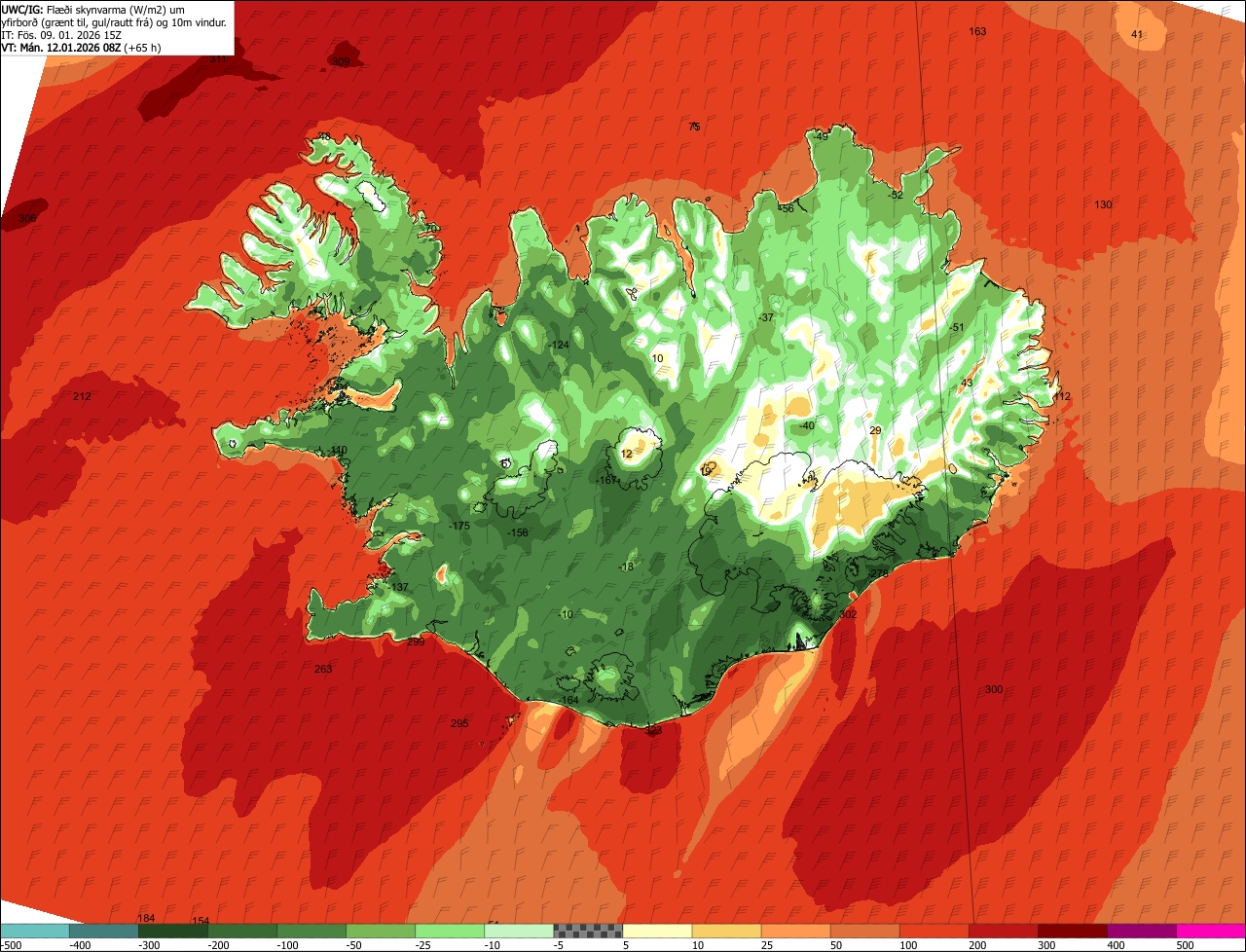Click the yellow 10 to 25 legend swatch
This screenshot has height=952, width=1246.
[726, 930]
